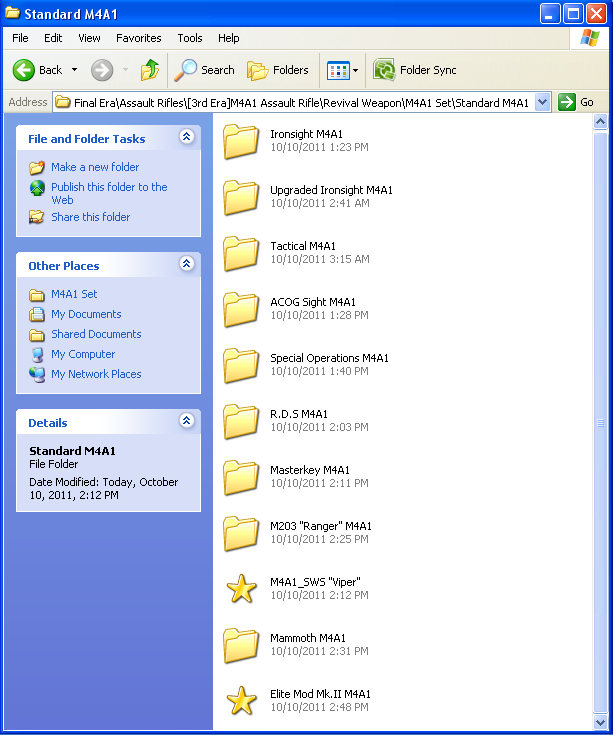
Task: Click the scrollbar down arrow
Action: [x=600, y=722]
